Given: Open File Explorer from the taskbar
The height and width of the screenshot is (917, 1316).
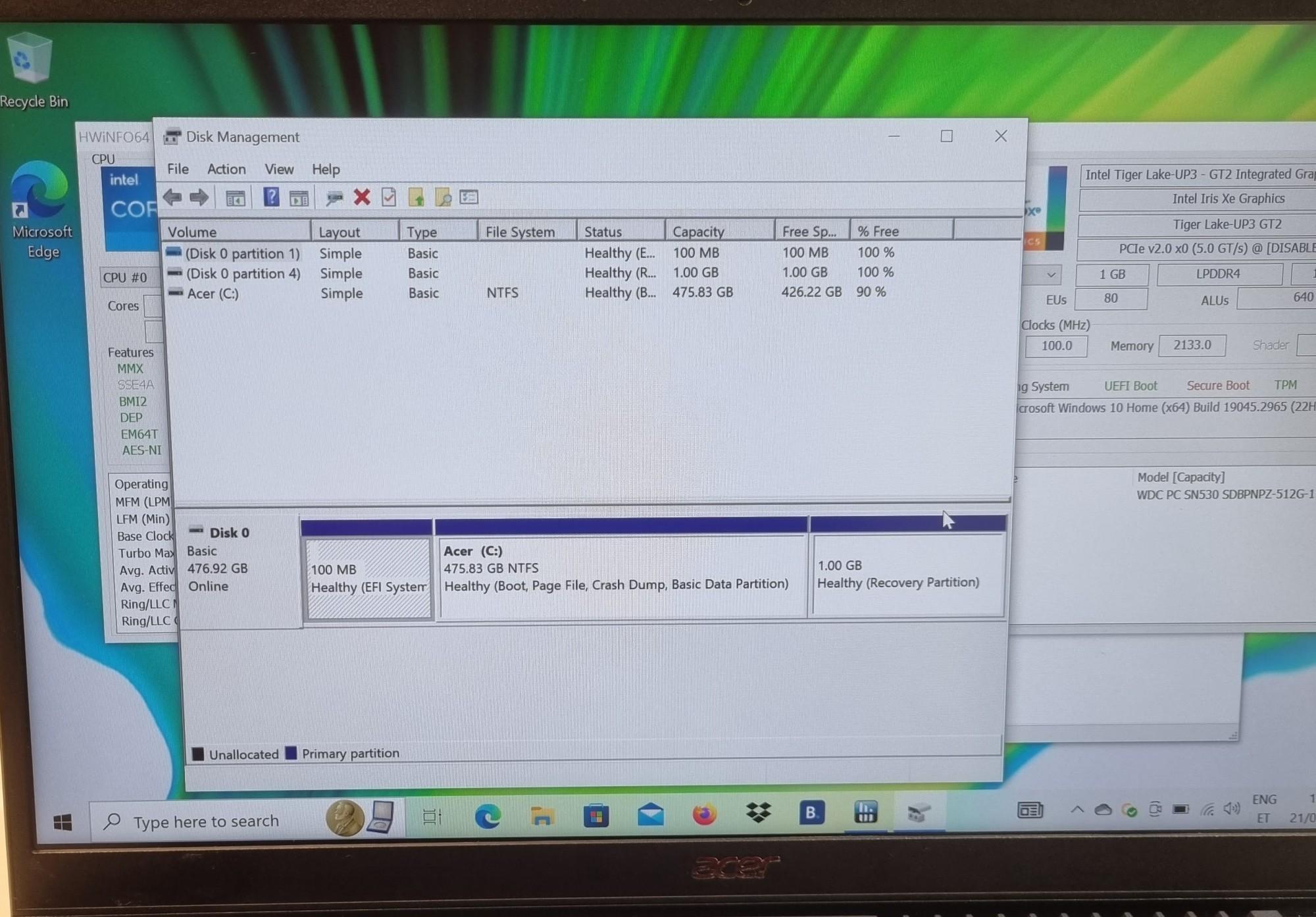Looking at the screenshot, I should [x=542, y=816].
